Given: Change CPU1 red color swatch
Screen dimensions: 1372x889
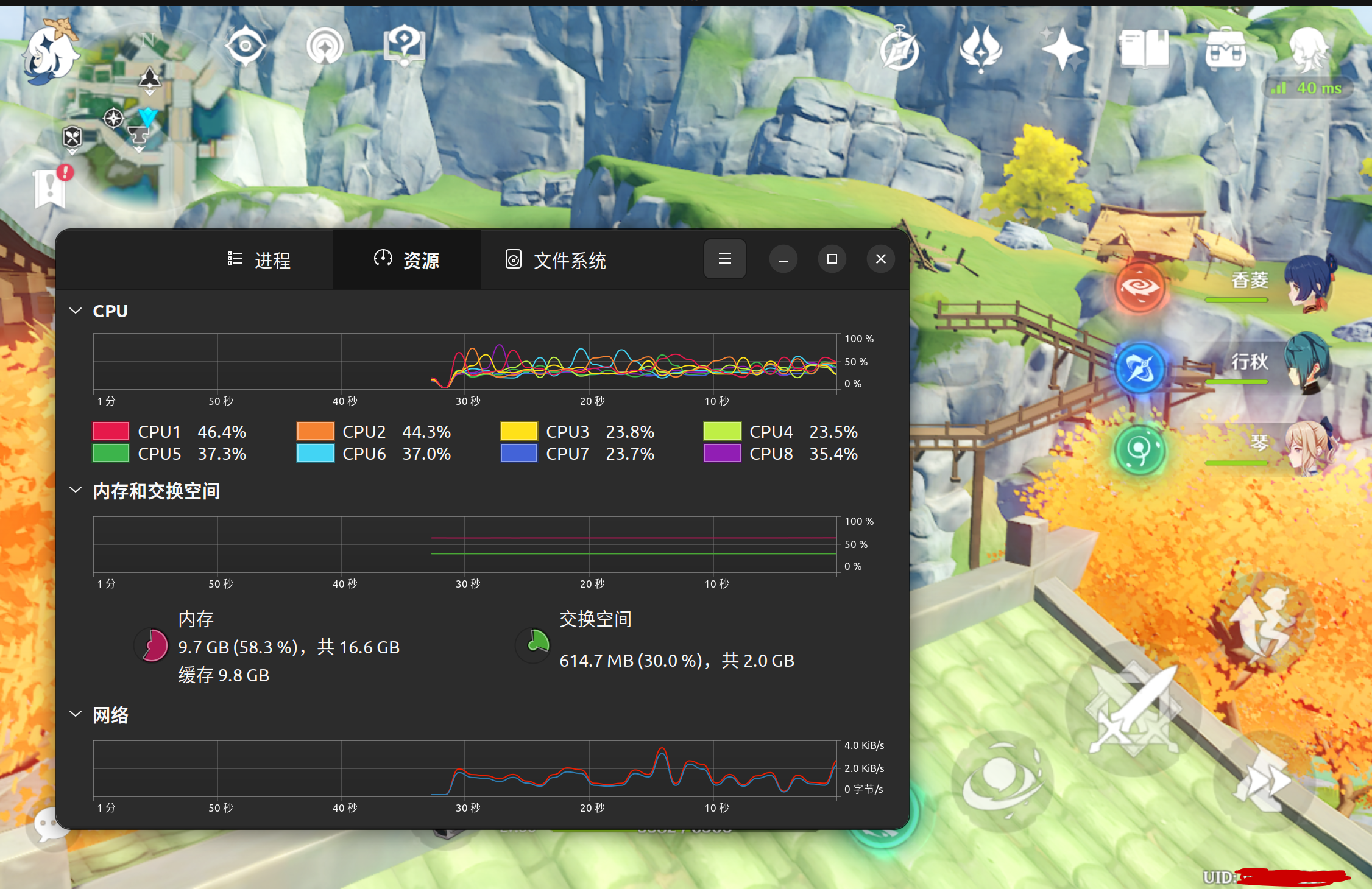Looking at the screenshot, I should point(111,431).
